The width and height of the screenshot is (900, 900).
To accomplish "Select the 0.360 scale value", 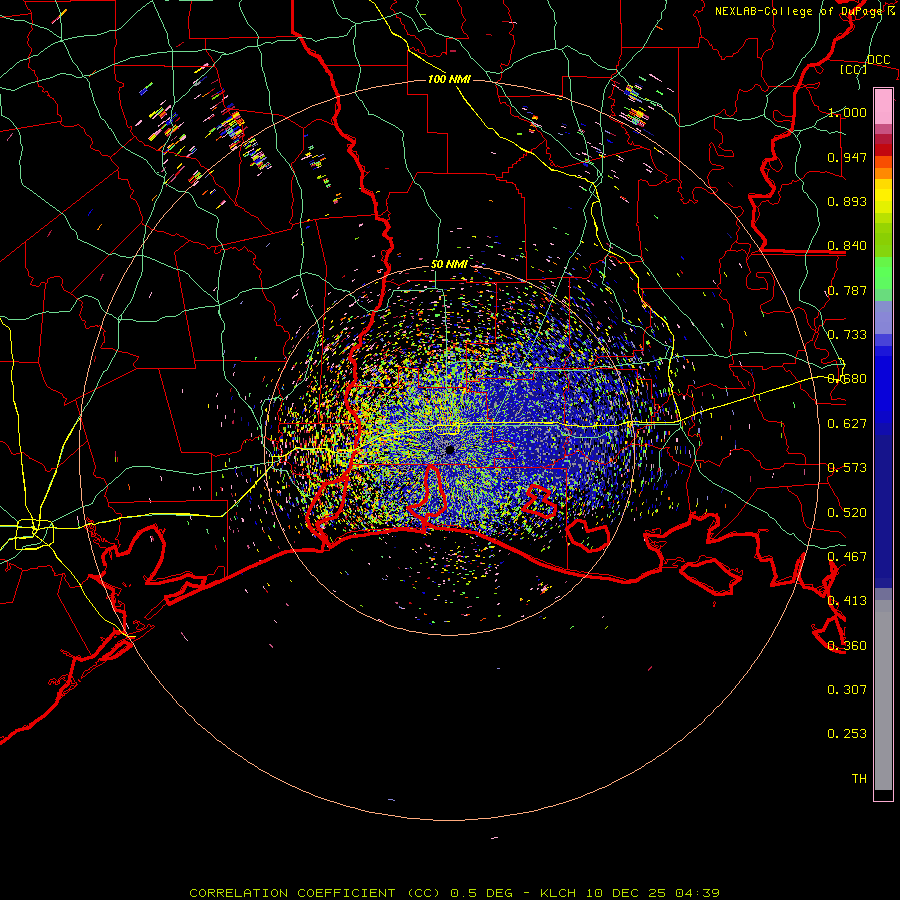I will [847, 646].
